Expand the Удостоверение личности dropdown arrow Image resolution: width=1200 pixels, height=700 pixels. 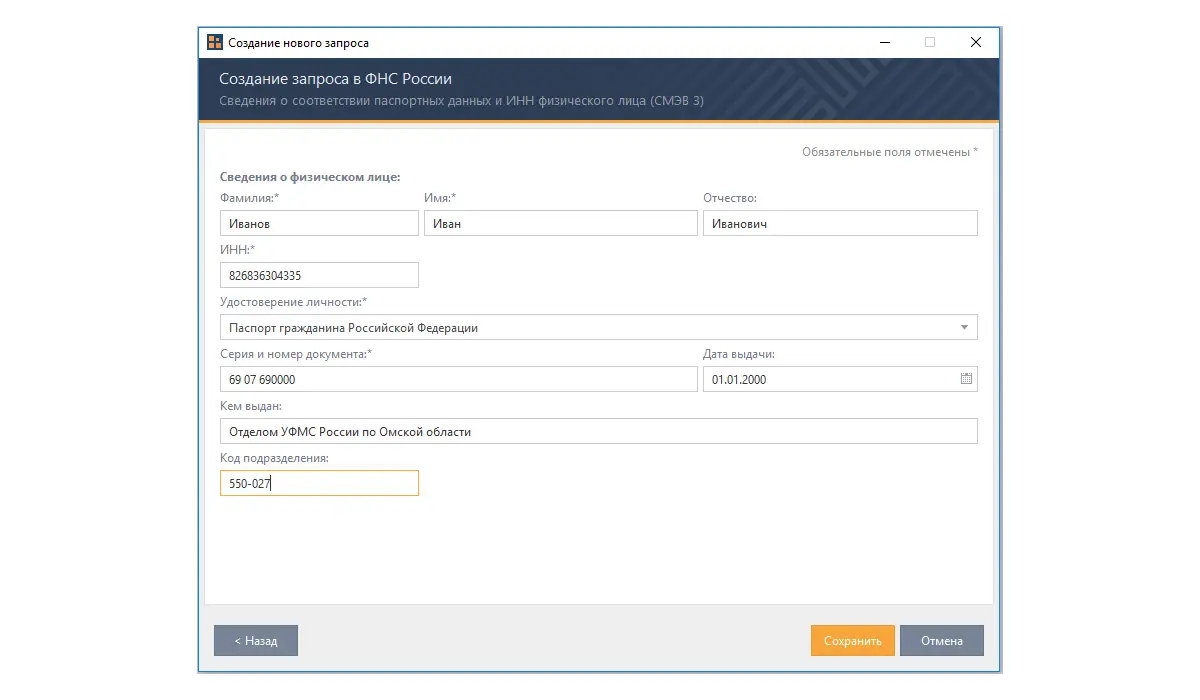coord(964,327)
